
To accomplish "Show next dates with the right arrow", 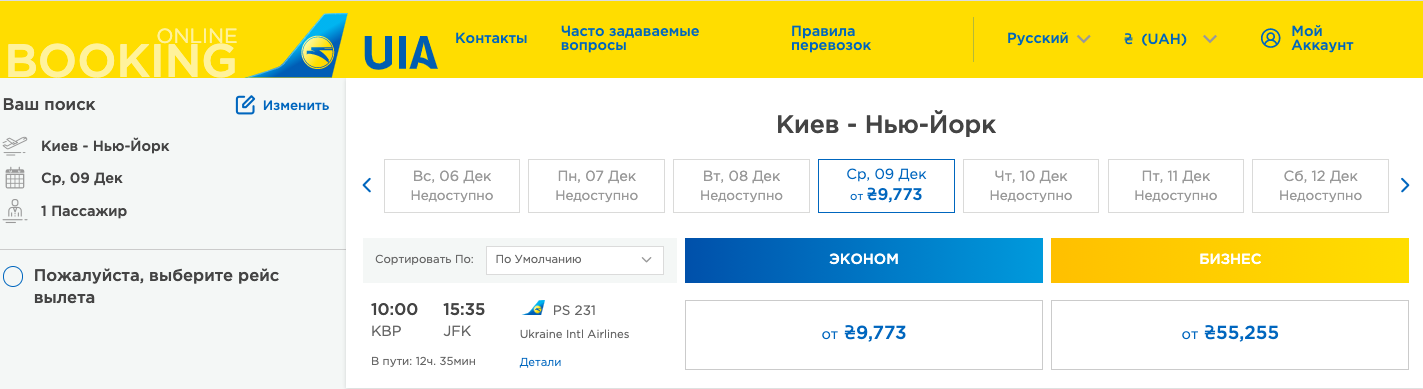I will 1405,185.
